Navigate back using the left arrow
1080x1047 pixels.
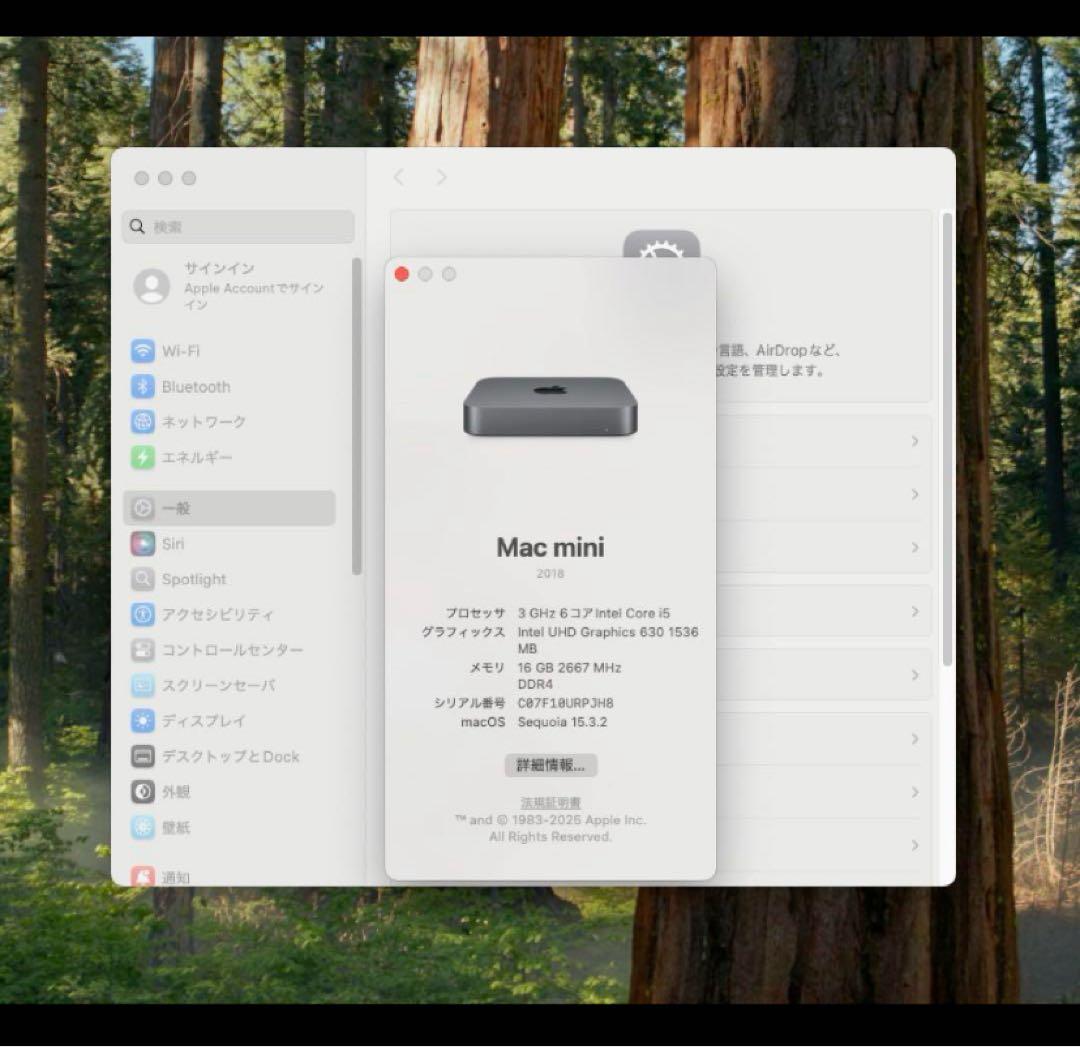click(398, 177)
